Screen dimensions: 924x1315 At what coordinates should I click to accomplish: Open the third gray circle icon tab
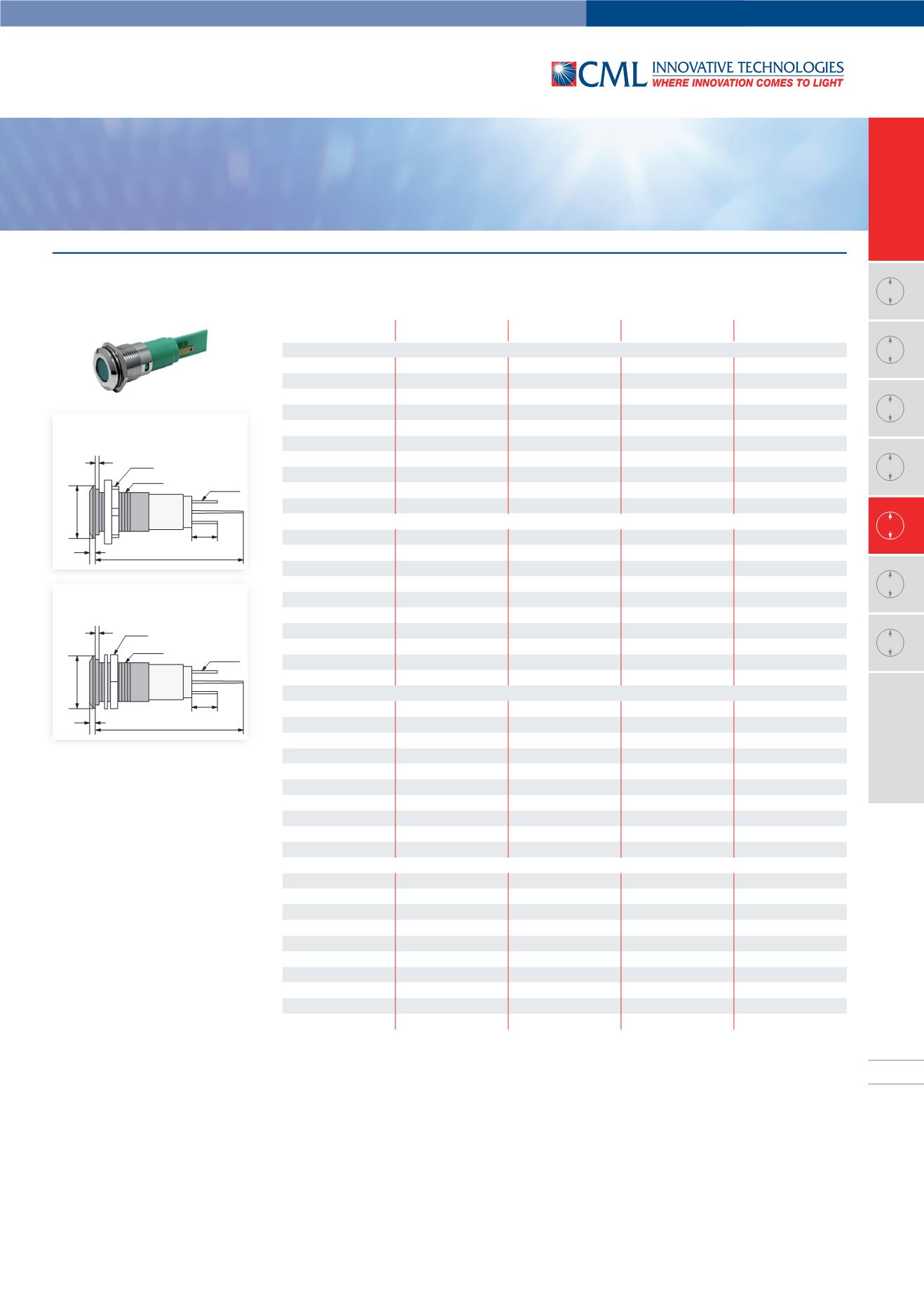coord(889,408)
